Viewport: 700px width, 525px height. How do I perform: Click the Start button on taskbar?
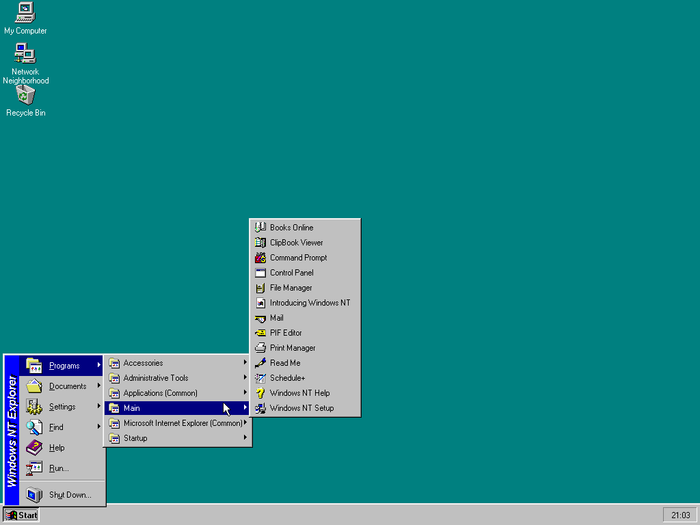click(x=21, y=515)
